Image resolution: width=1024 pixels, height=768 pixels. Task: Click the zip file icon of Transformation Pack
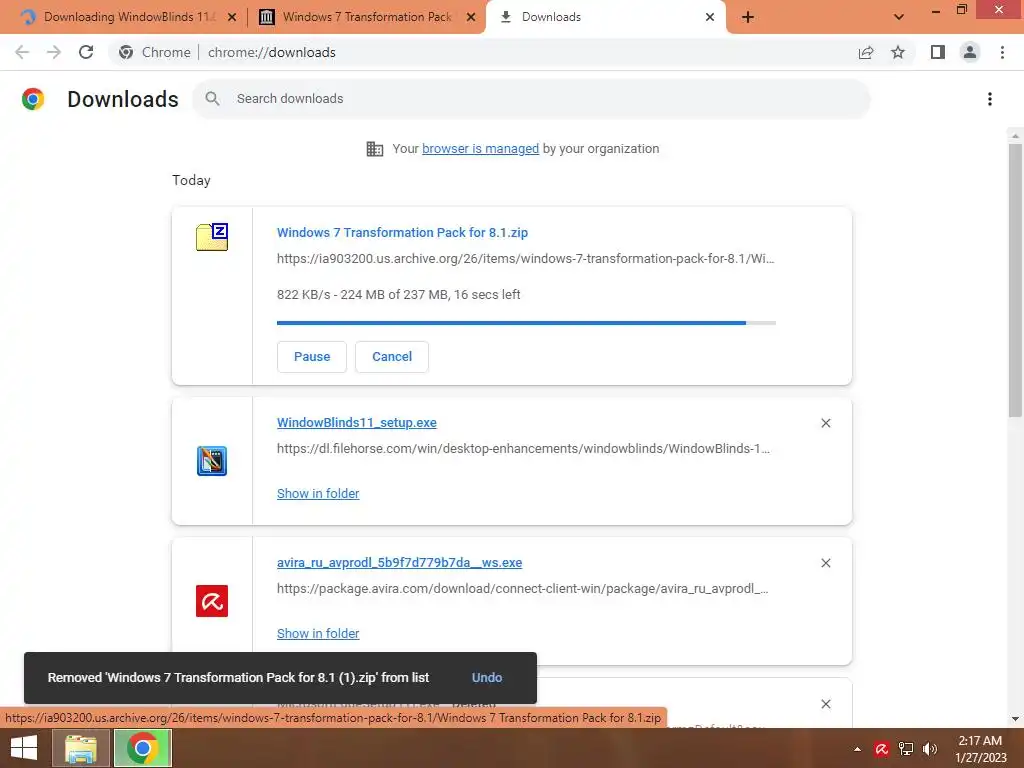point(212,236)
